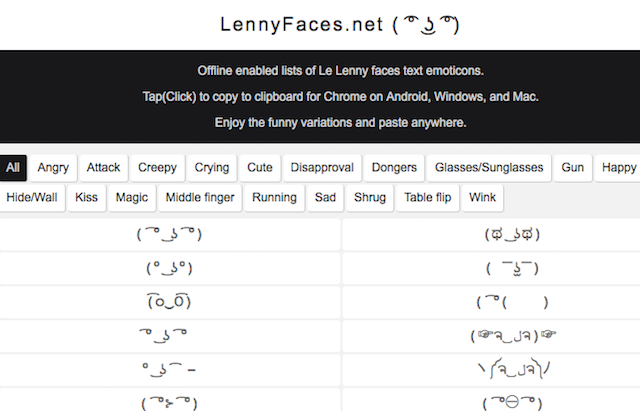640x411 pixels.
Task: Show the Dongers category
Action: point(394,168)
